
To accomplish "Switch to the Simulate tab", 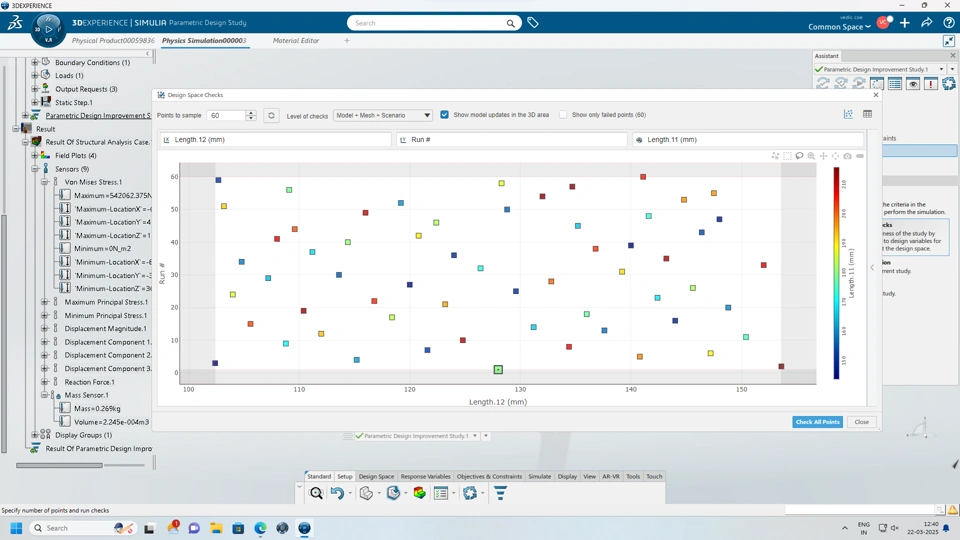I will (x=539, y=476).
